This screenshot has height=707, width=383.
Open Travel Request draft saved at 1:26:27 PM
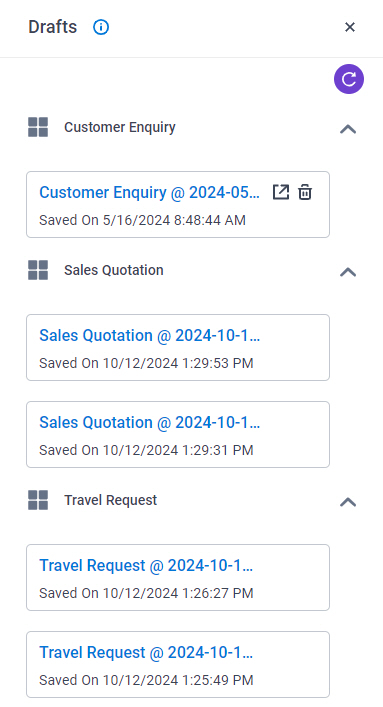[146, 565]
